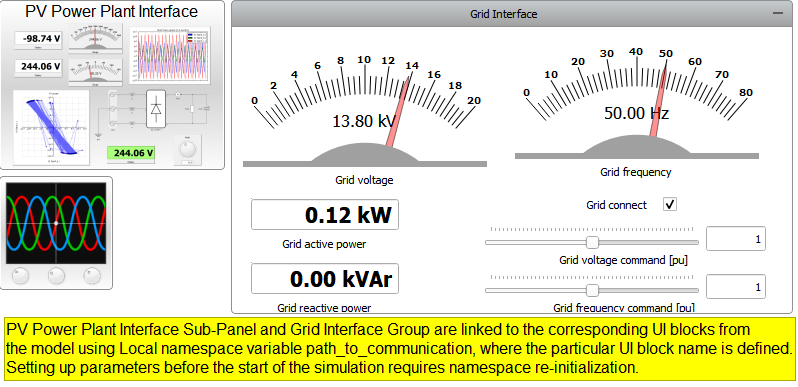Image resolution: width=798 pixels, height=387 pixels.
Task: Click the diode rectifier schematic symbol
Action: 156,109
